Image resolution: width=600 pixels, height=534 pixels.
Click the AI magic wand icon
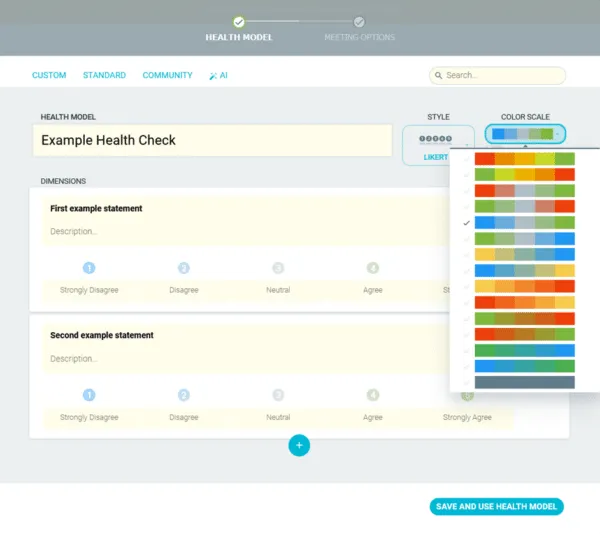[x=213, y=76]
